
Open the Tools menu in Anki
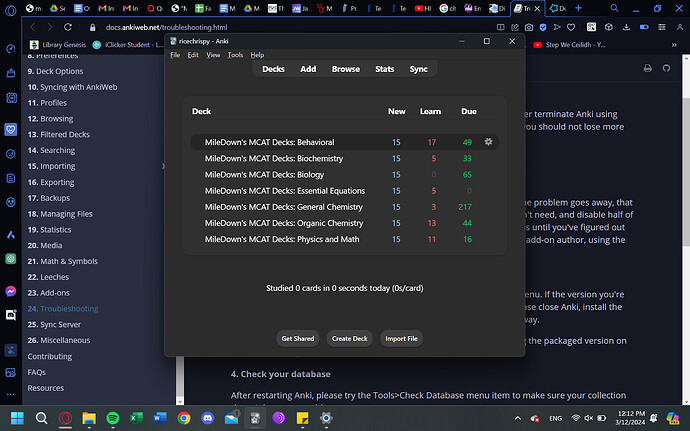pos(235,55)
